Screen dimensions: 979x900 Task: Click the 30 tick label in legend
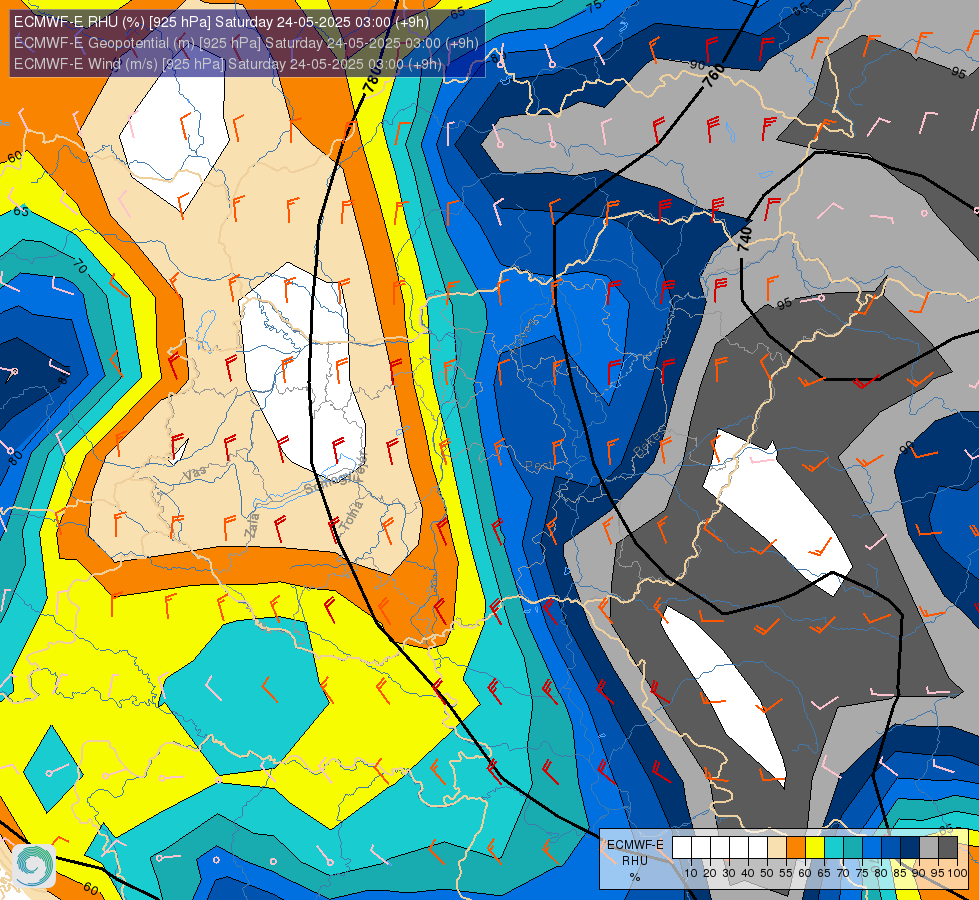pos(729,873)
